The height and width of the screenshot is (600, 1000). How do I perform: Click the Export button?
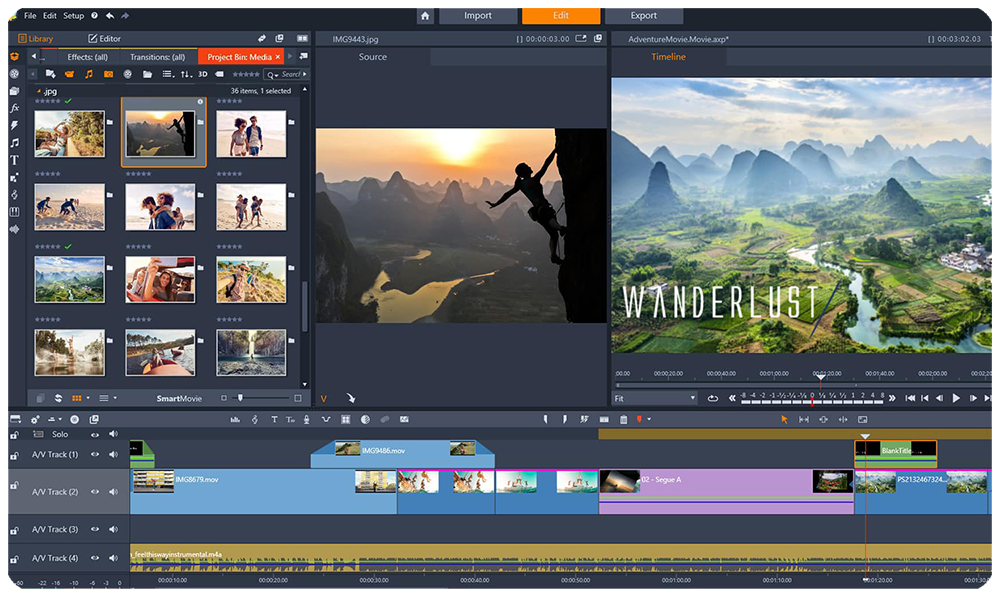644,16
